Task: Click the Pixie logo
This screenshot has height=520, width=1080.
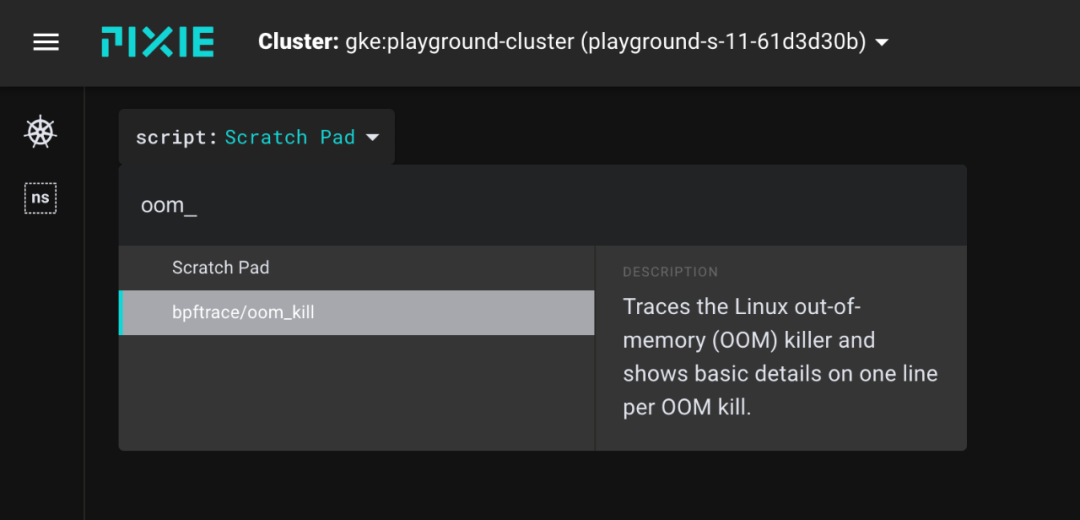Action: tap(158, 43)
